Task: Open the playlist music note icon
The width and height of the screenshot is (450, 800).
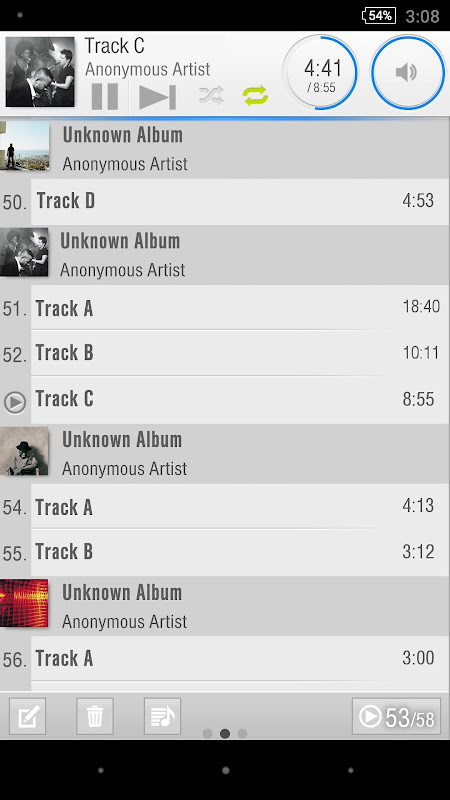Action: click(162, 716)
